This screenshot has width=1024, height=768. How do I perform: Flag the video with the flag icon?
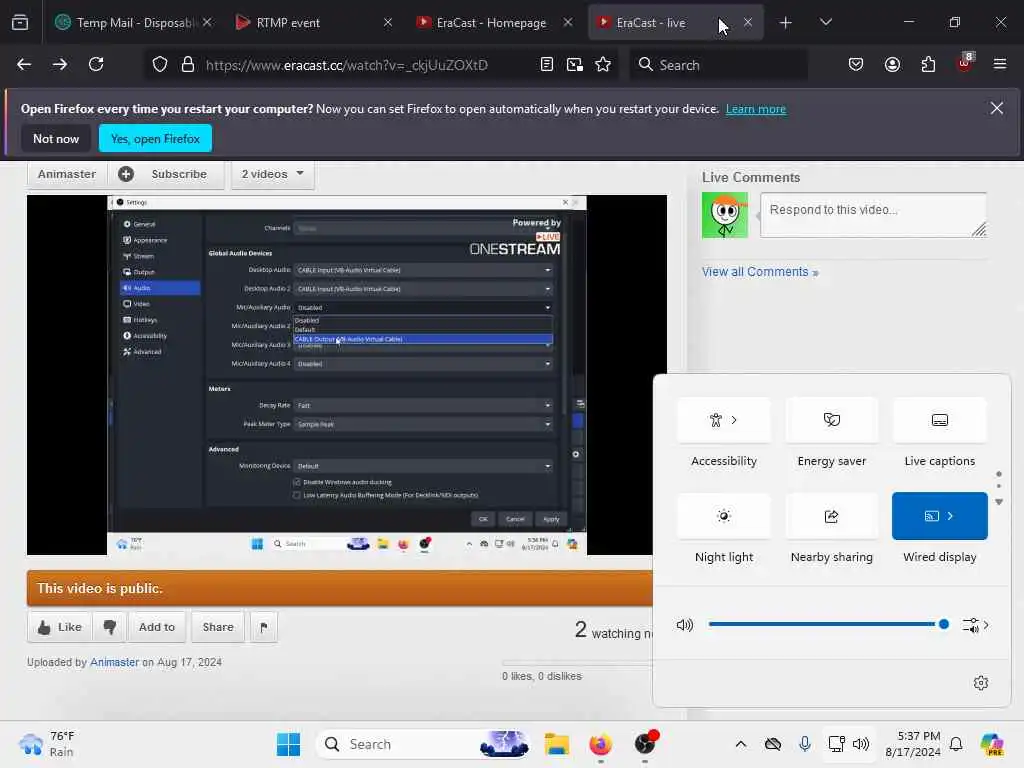tap(264, 627)
